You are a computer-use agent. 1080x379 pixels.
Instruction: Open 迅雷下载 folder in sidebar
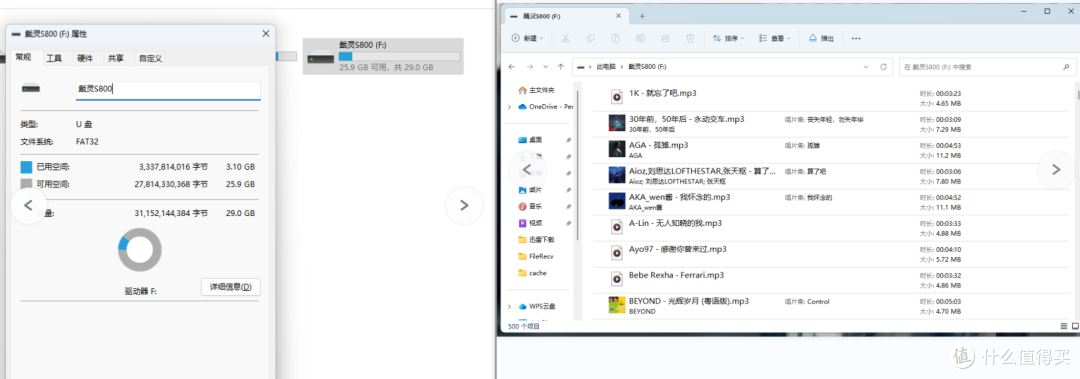pyautogui.click(x=536, y=239)
